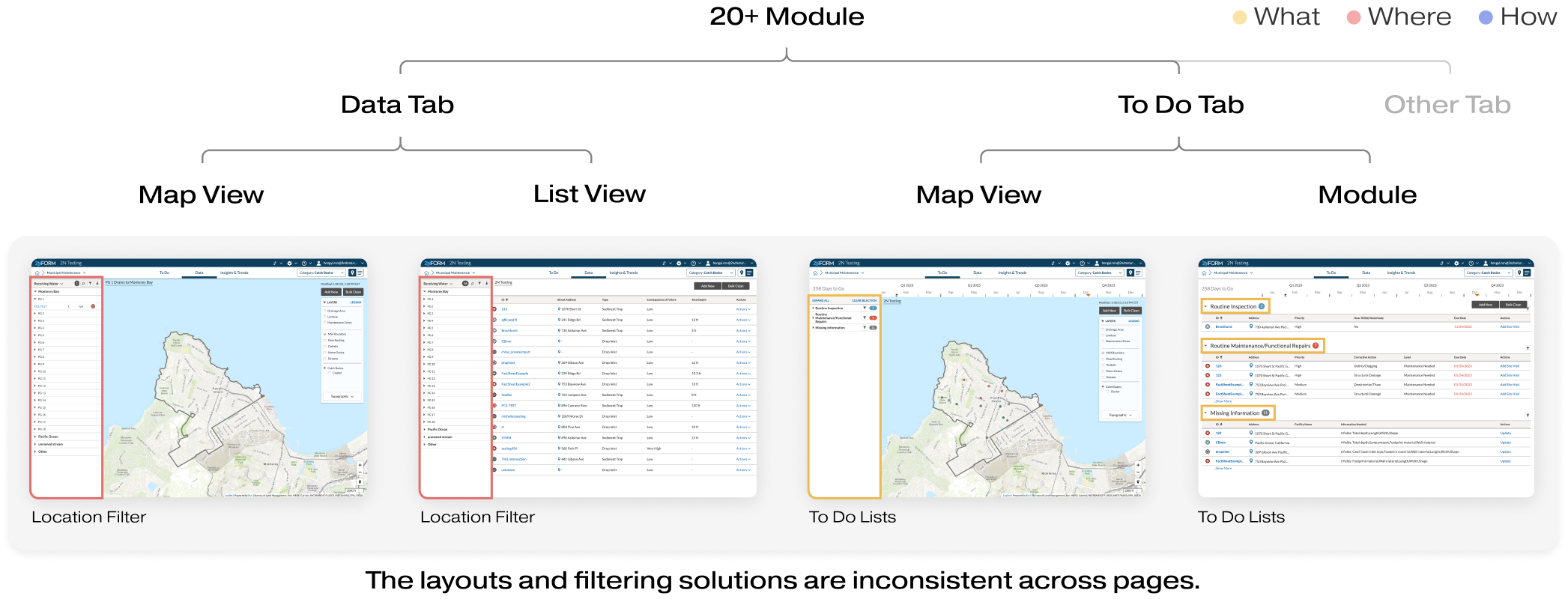Click the filter icon beside Routine Inspection in sidebar
This screenshot has width=1568, height=599.
point(865,308)
